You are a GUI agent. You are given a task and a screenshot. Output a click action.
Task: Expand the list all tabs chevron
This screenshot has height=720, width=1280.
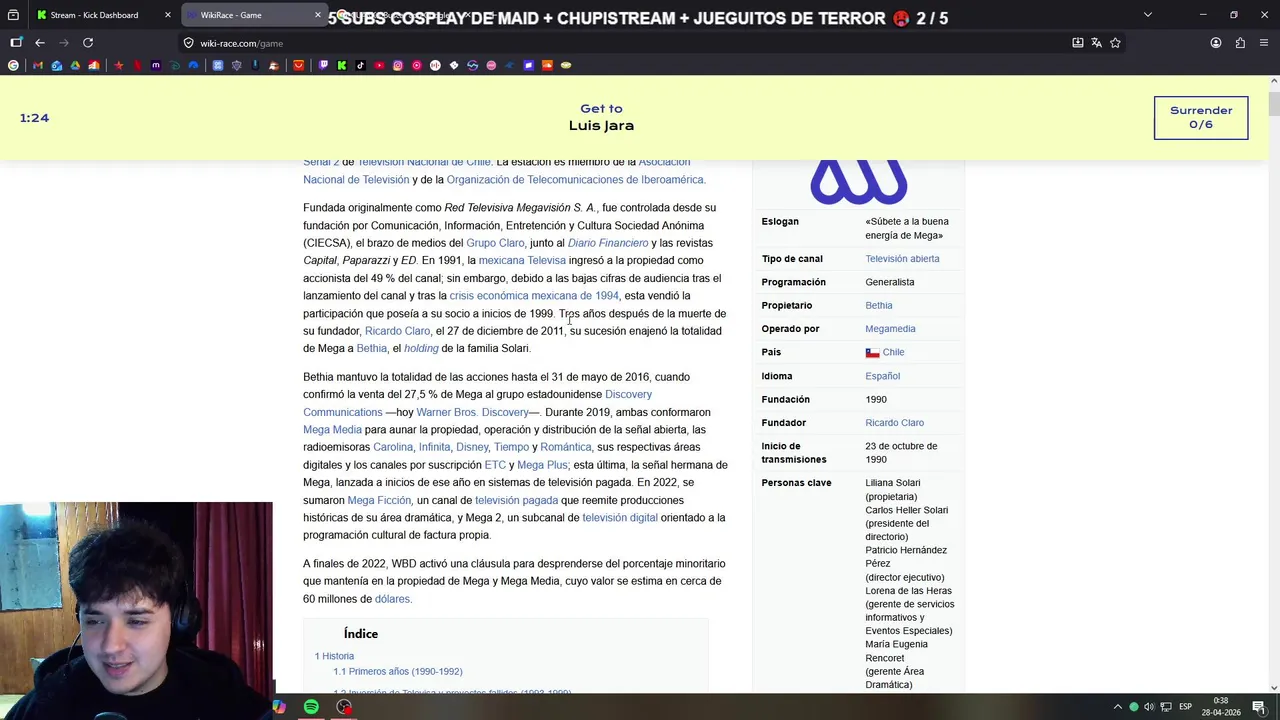[1147, 15]
